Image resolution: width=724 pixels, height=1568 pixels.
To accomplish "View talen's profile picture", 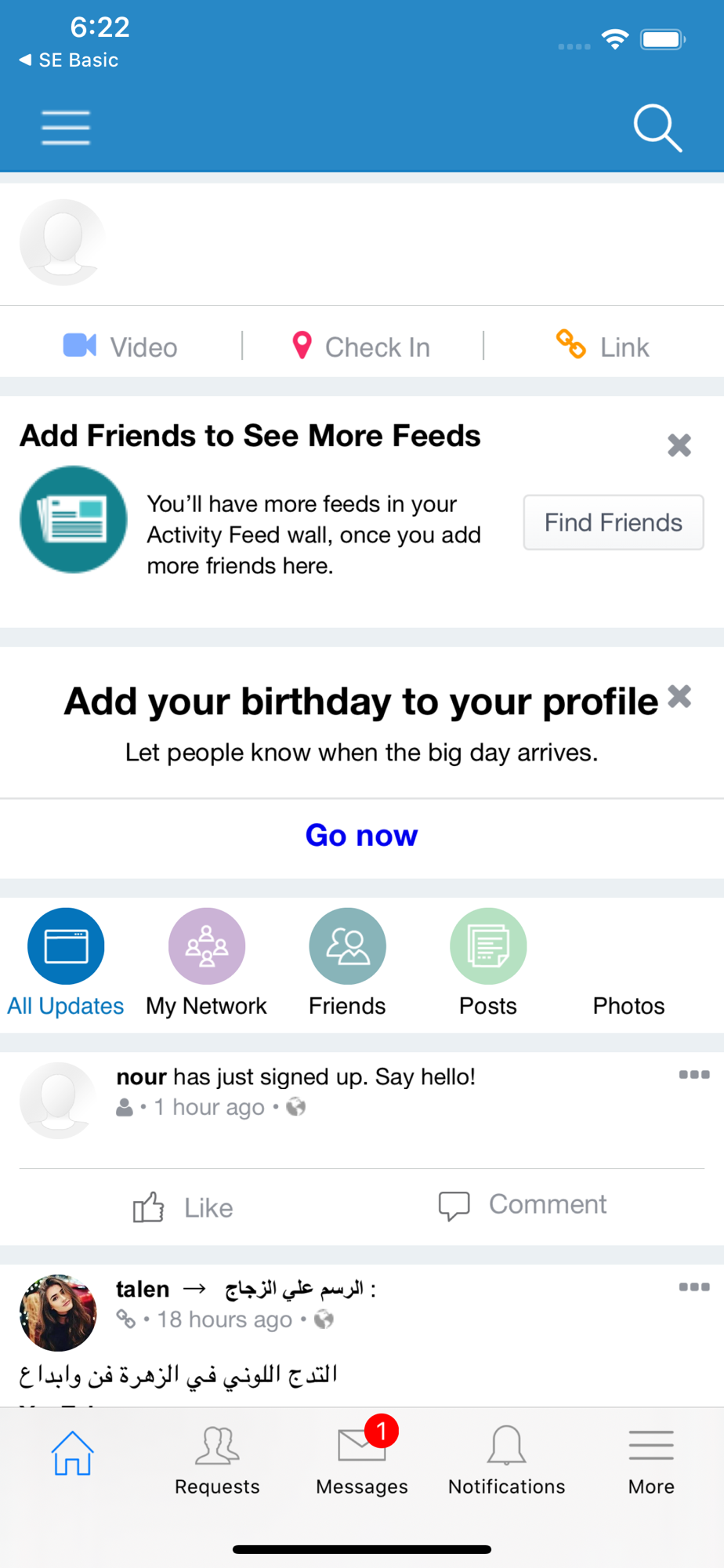I will coord(58,1312).
